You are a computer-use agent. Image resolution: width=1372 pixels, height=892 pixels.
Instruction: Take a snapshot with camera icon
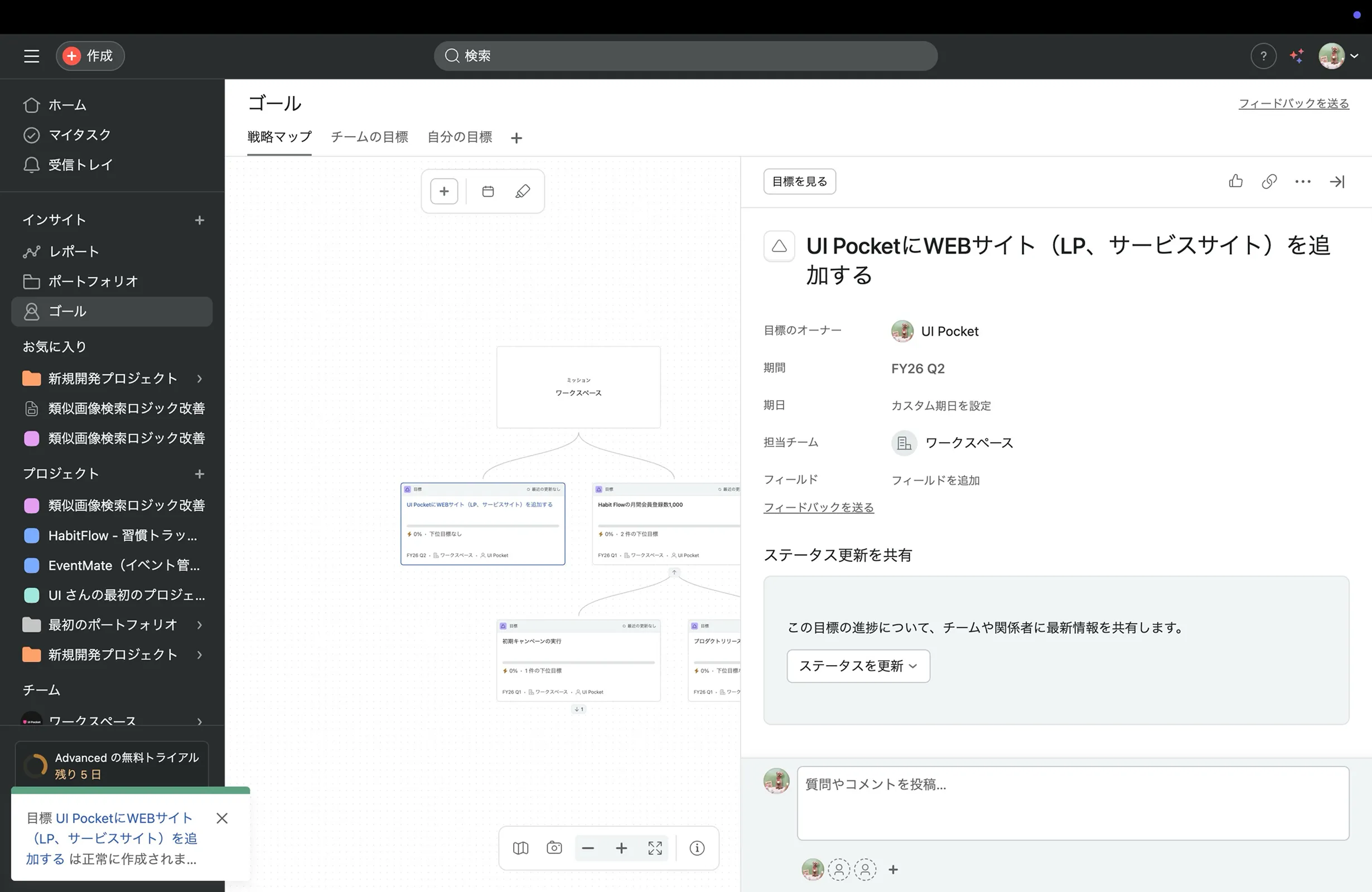tap(554, 848)
